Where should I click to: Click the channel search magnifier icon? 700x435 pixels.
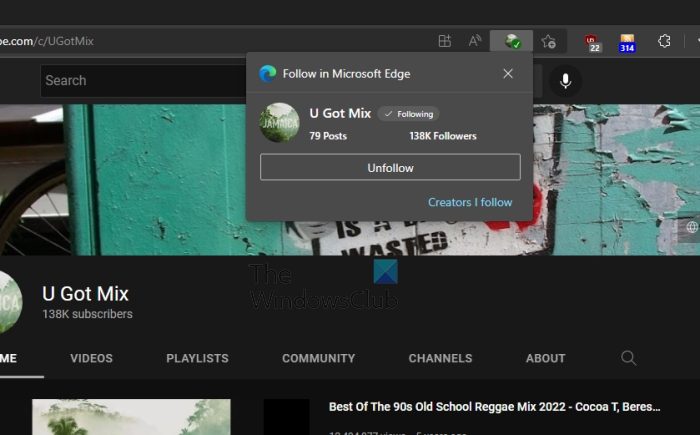pyautogui.click(x=628, y=358)
